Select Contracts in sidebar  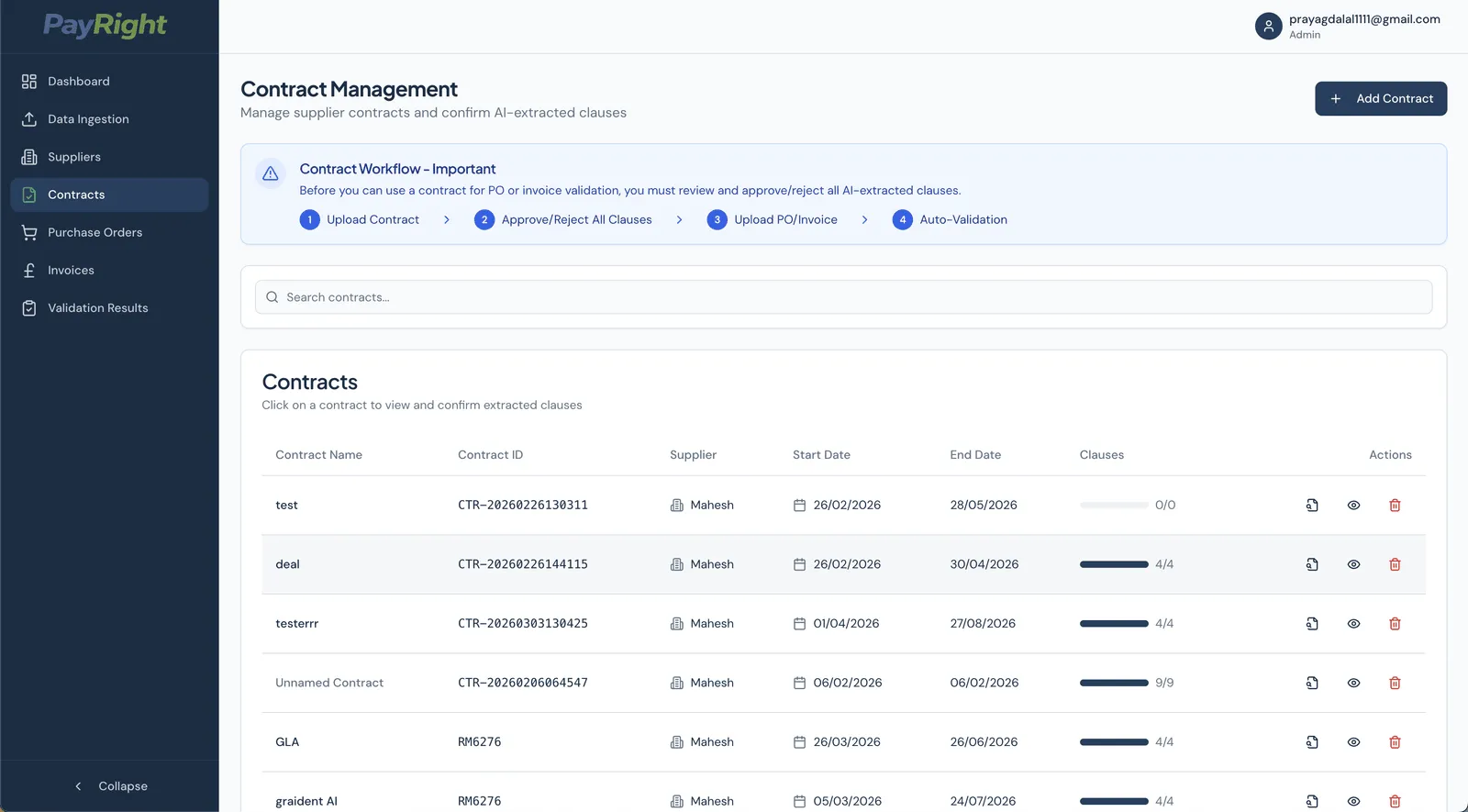coord(109,195)
